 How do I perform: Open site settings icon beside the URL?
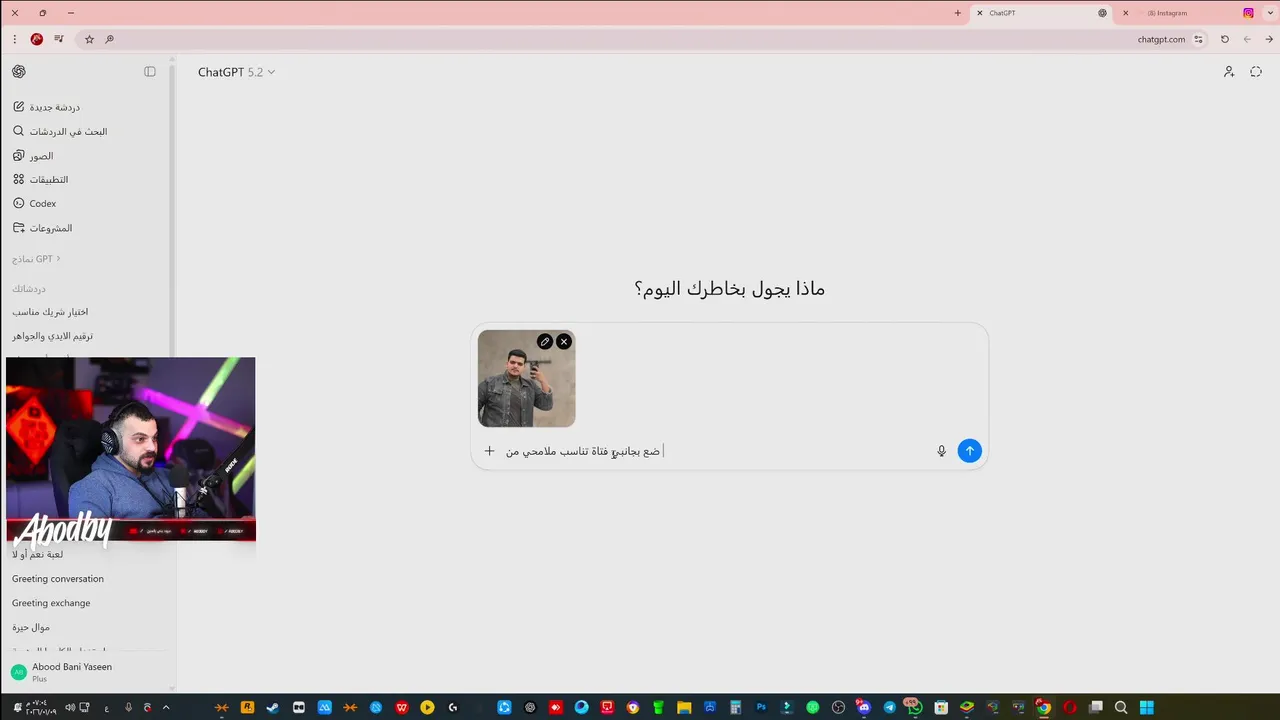click(1199, 39)
